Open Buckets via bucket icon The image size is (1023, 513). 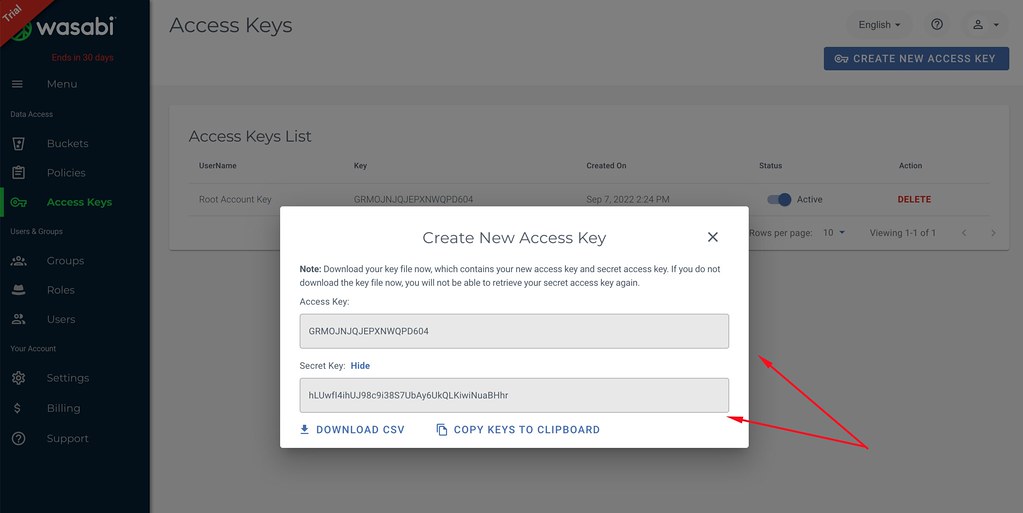18,144
